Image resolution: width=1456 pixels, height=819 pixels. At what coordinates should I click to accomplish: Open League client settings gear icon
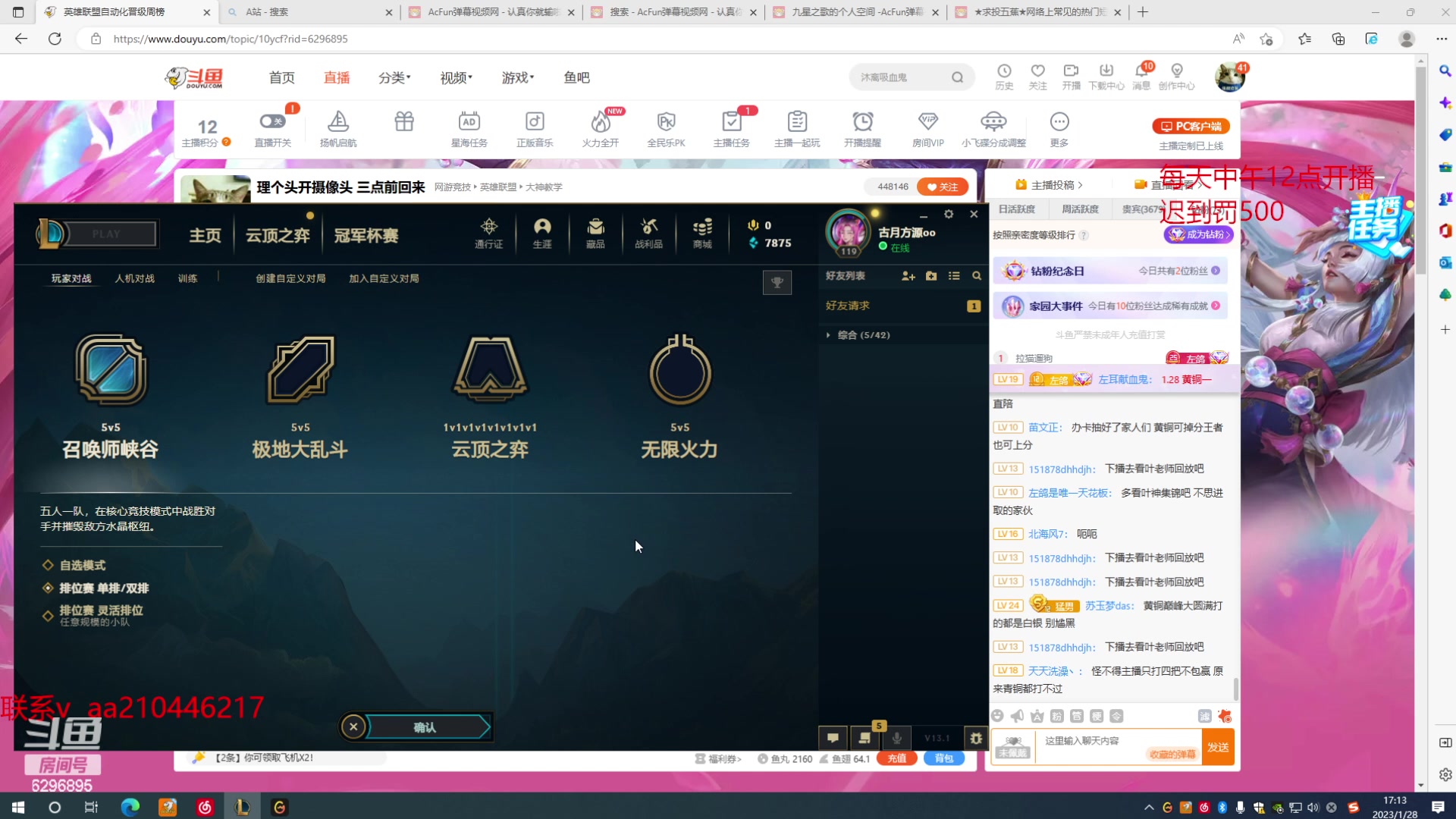point(949,215)
